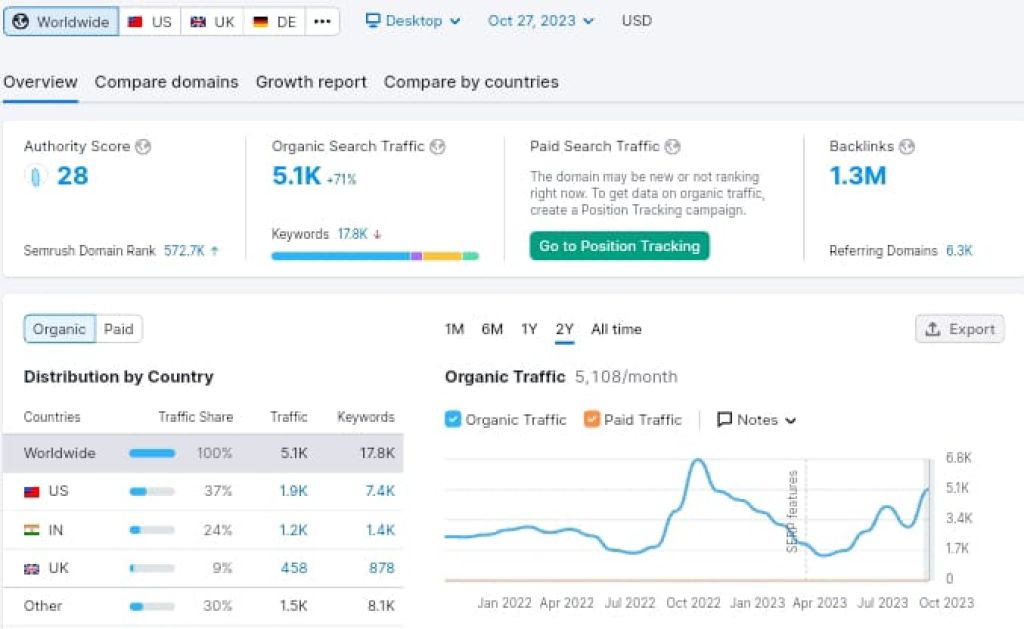Image resolution: width=1024 pixels, height=629 pixels.
Task: Click the Traffic Share column header
Action: tap(195, 417)
